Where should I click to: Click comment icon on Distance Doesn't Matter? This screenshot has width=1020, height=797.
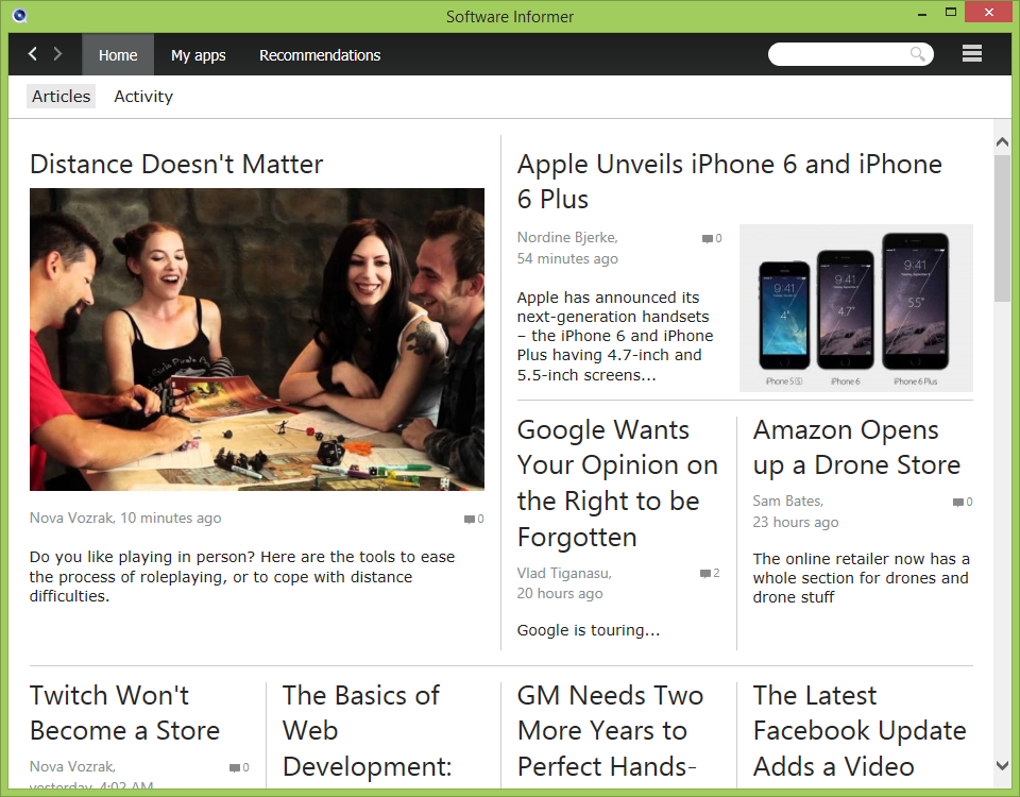469,519
